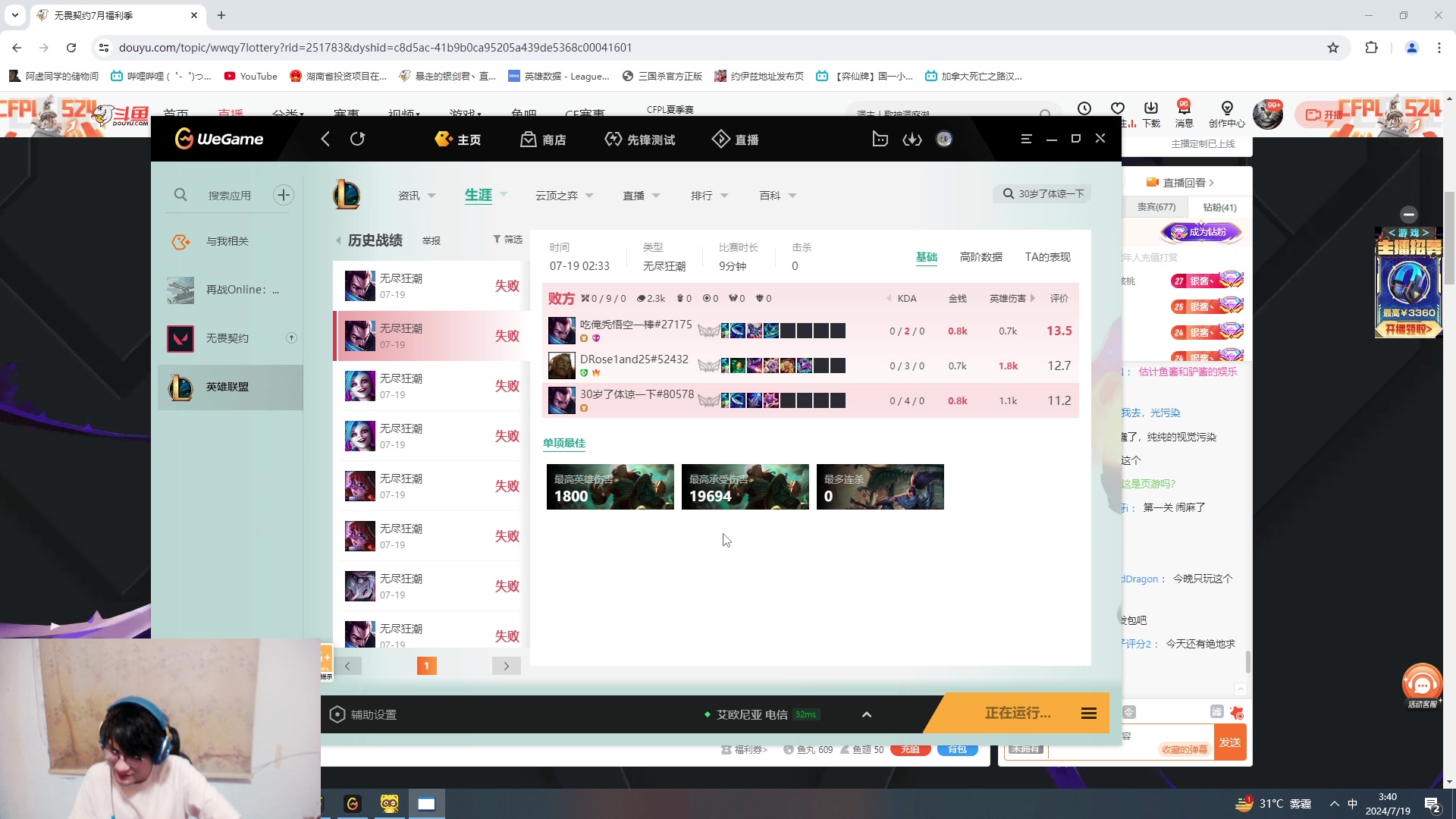Click the 发送 button in chat
This screenshot has width=1456, height=819.
pyautogui.click(x=1229, y=742)
